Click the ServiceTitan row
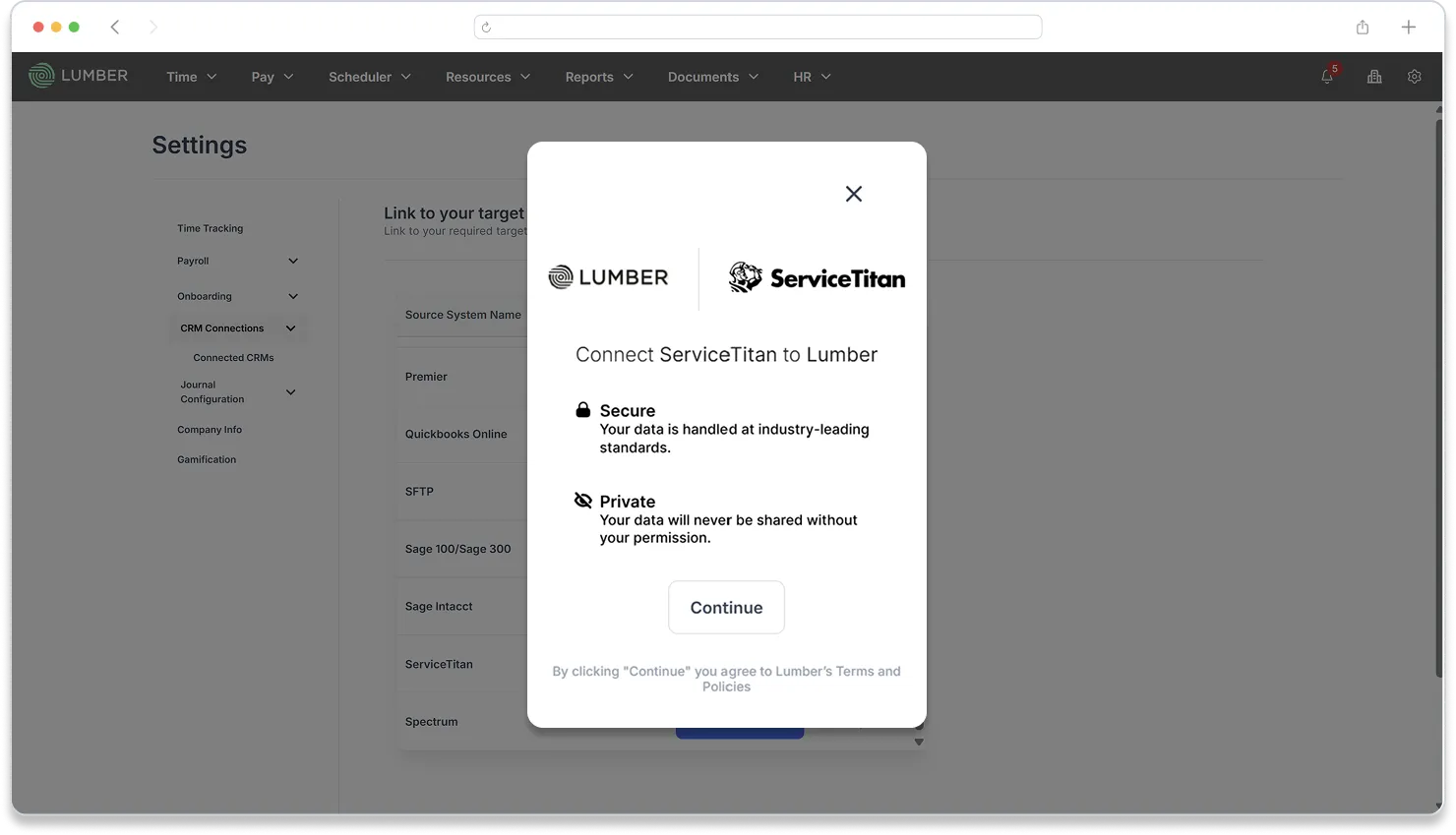1456x835 pixels. [462, 664]
